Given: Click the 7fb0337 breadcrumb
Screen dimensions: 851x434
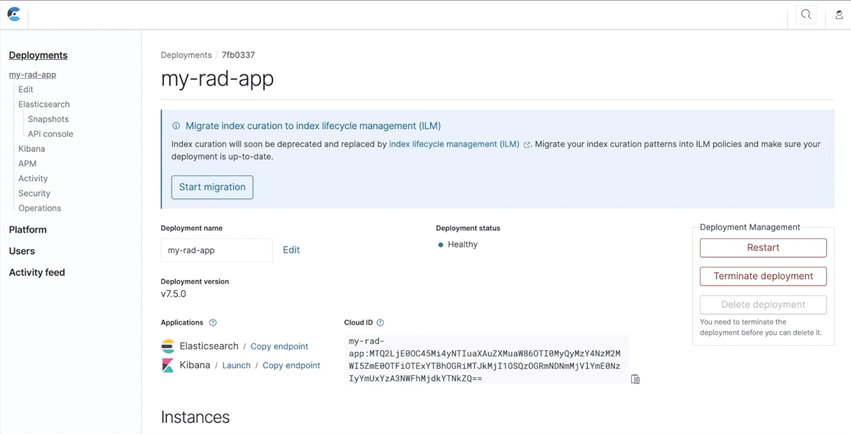Looking at the screenshot, I should tap(238, 55).
